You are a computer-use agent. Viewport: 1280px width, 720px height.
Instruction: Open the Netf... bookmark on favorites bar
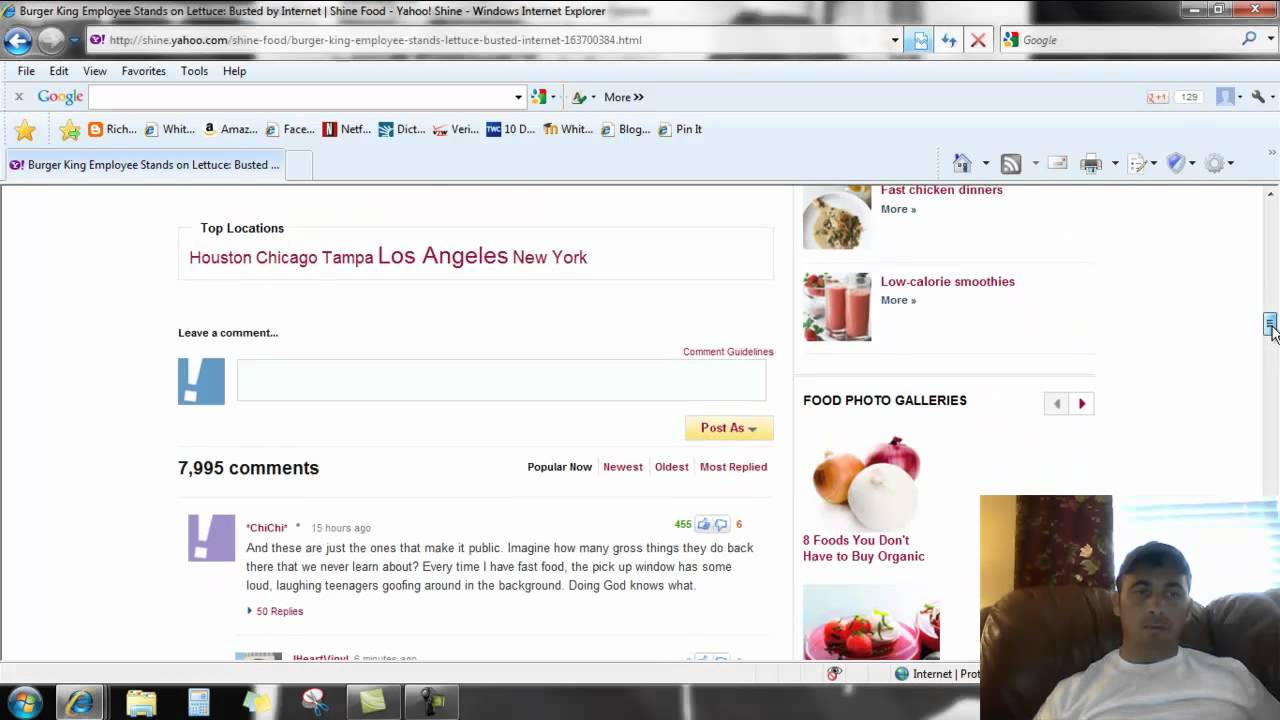pyautogui.click(x=346, y=129)
